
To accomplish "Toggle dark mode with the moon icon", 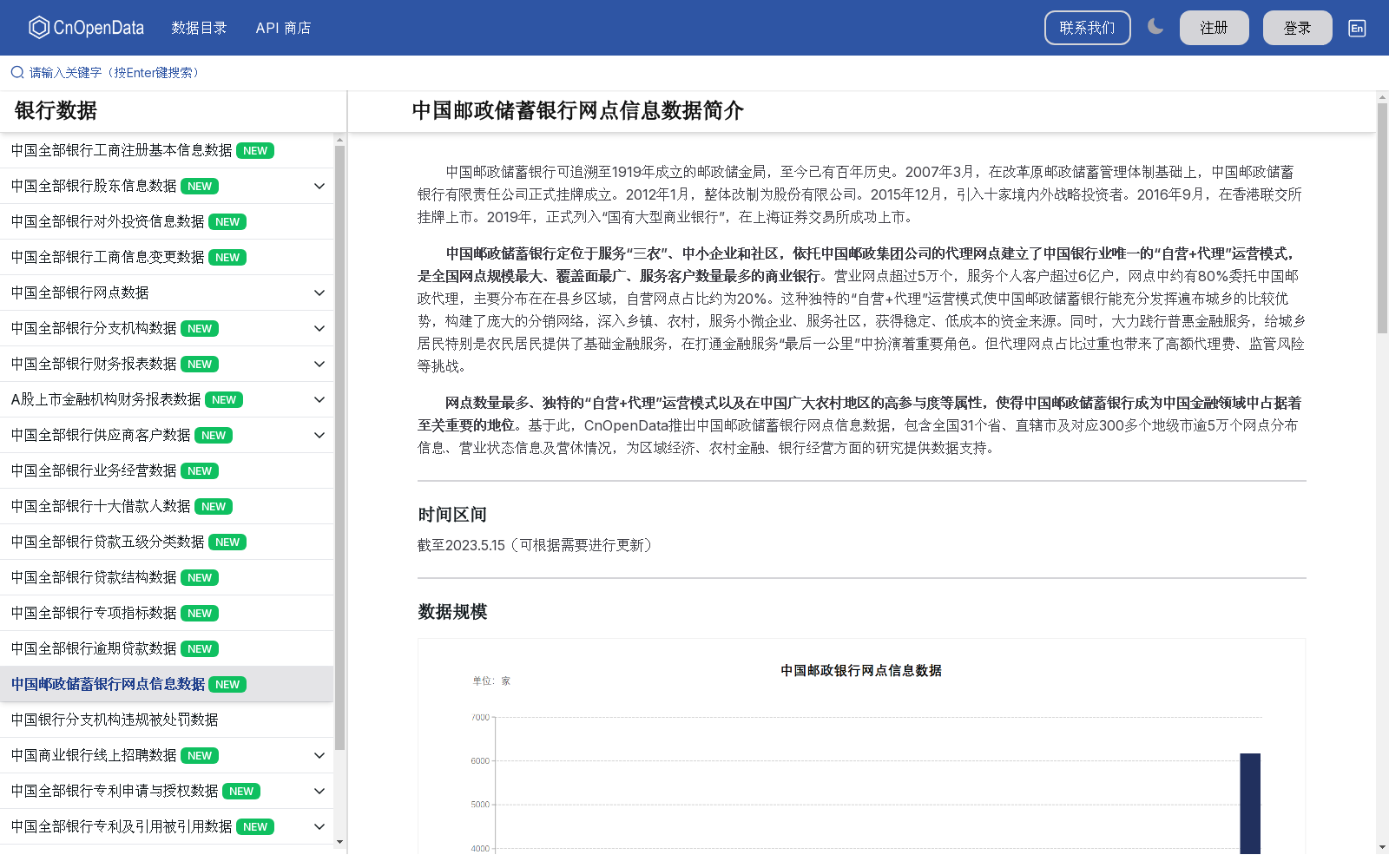I will pyautogui.click(x=1155, y=28).
